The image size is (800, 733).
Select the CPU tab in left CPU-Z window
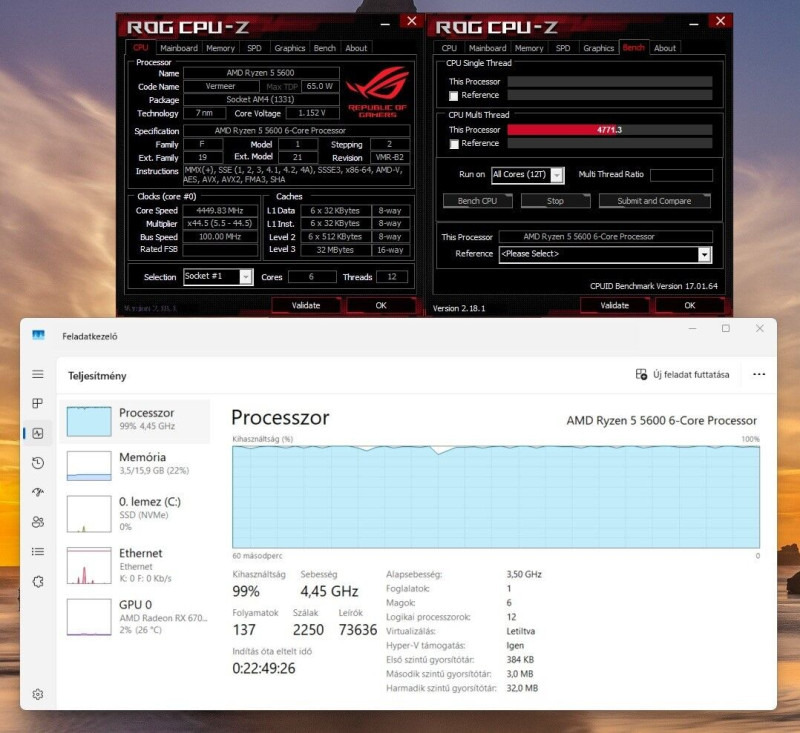(x=140, y=47)
